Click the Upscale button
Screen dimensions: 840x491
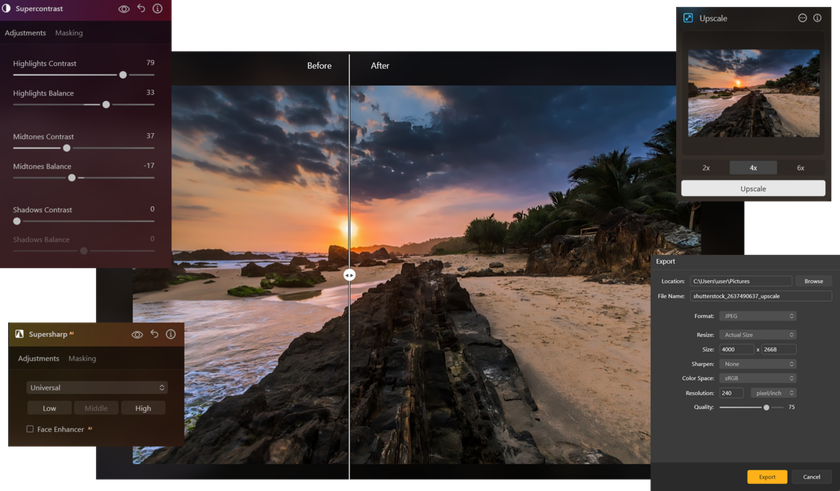[x=753, y=188]
